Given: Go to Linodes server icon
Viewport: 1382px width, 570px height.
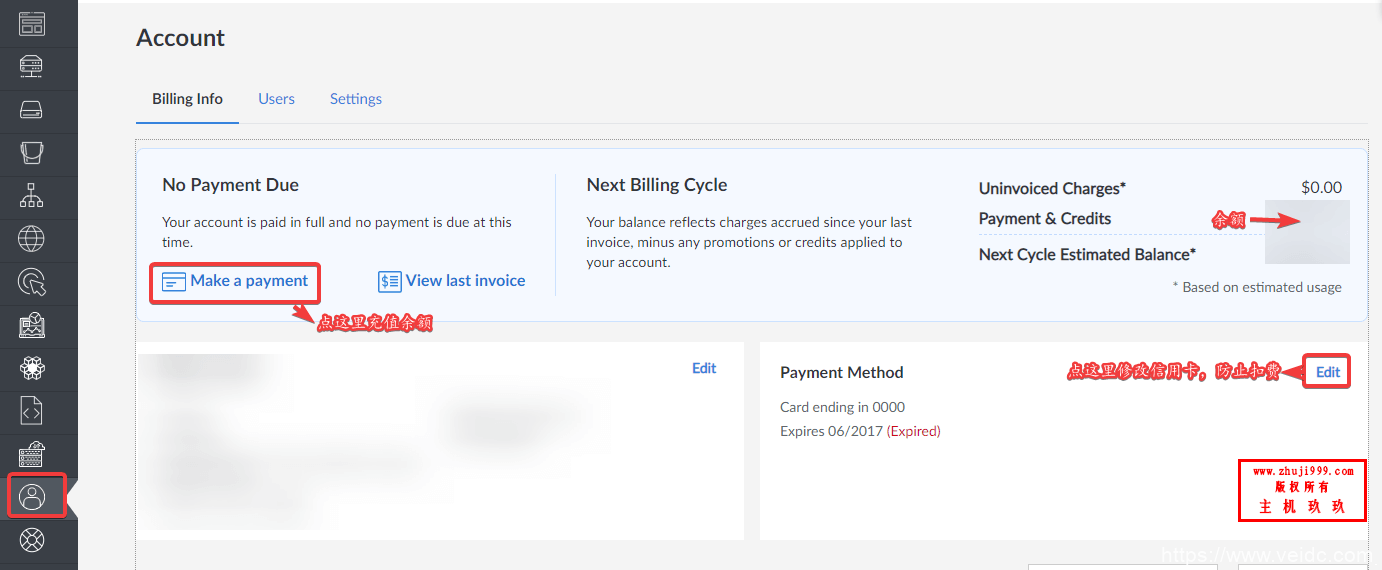Looking at the screenshot, I should (32, 67).
